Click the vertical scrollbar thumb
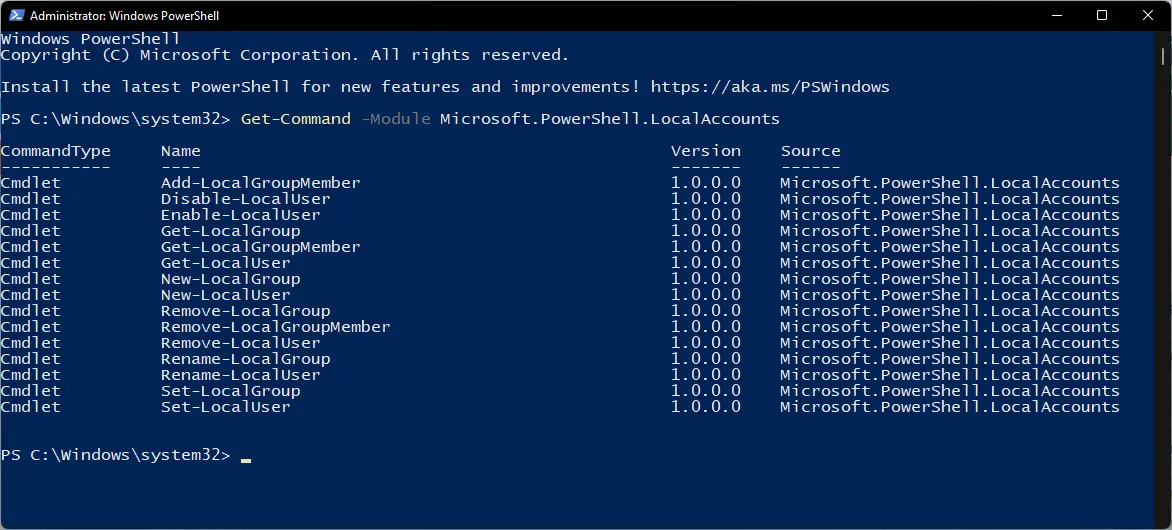Viewport: 1172px width, 530px height. (1164, 56)
